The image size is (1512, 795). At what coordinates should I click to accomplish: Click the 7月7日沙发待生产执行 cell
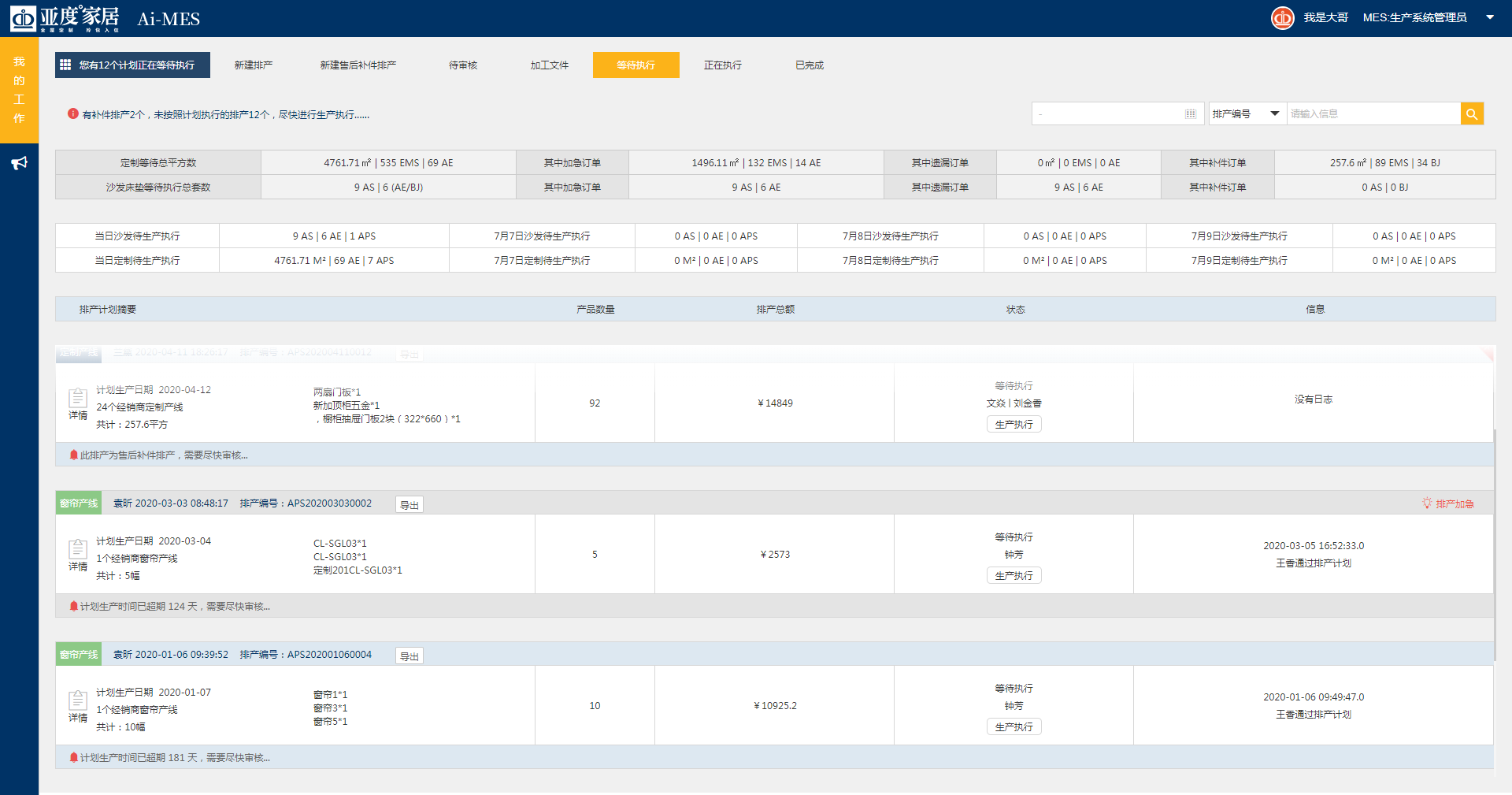click(x=542, y=236)
